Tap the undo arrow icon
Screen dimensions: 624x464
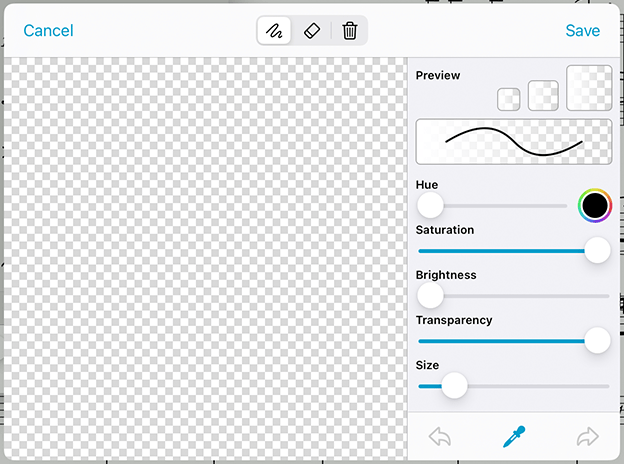point(440,436)
